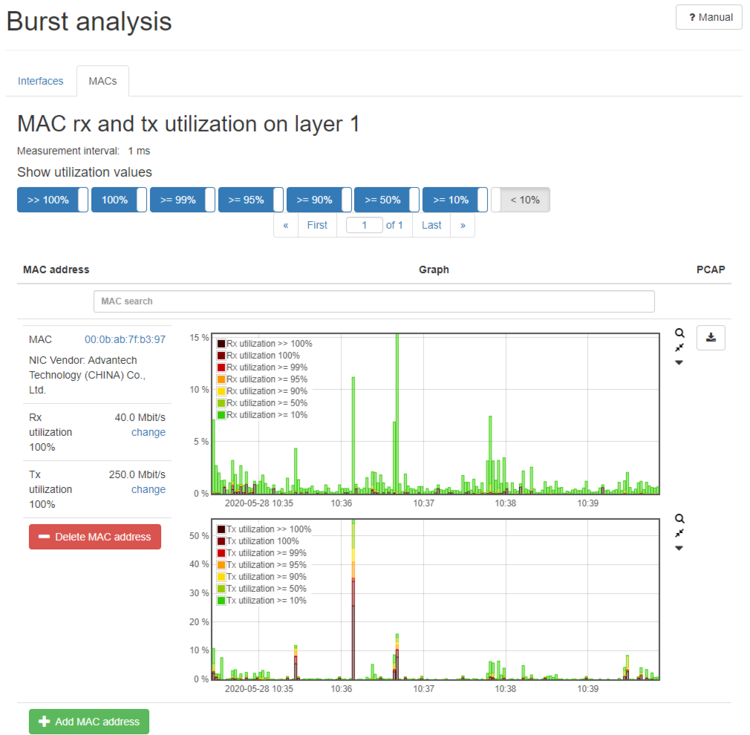
Task: Click the plus icon on Add MAC address
Action: [x=44, y=722]
